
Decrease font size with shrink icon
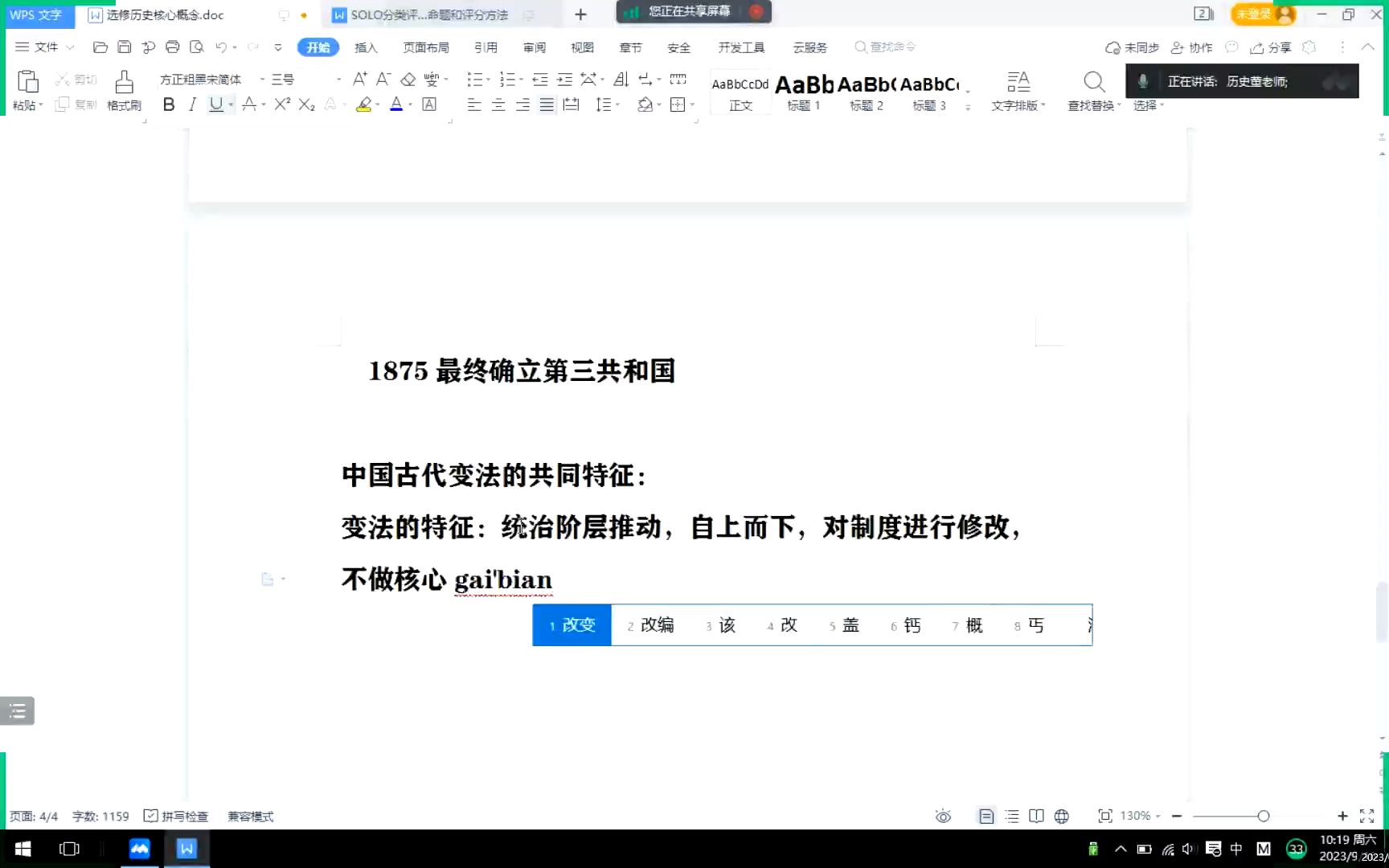pyautogui.click(x=383, y=79)
